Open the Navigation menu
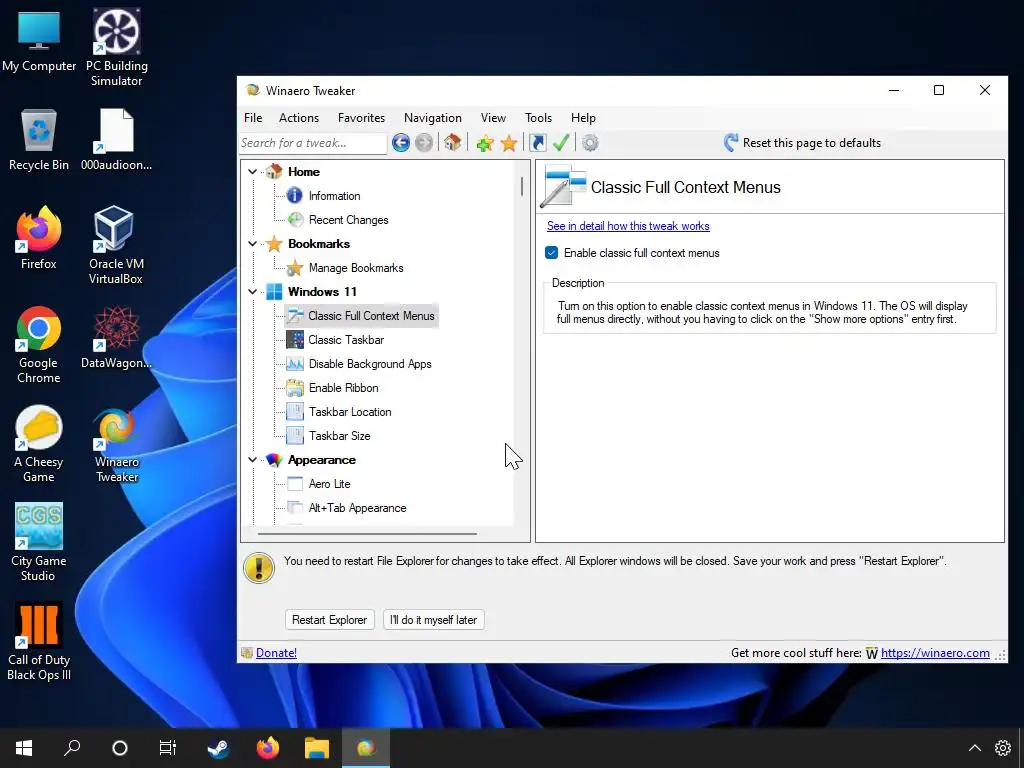The height and width of the screenshot is (768, 1024). pos(432,118)
